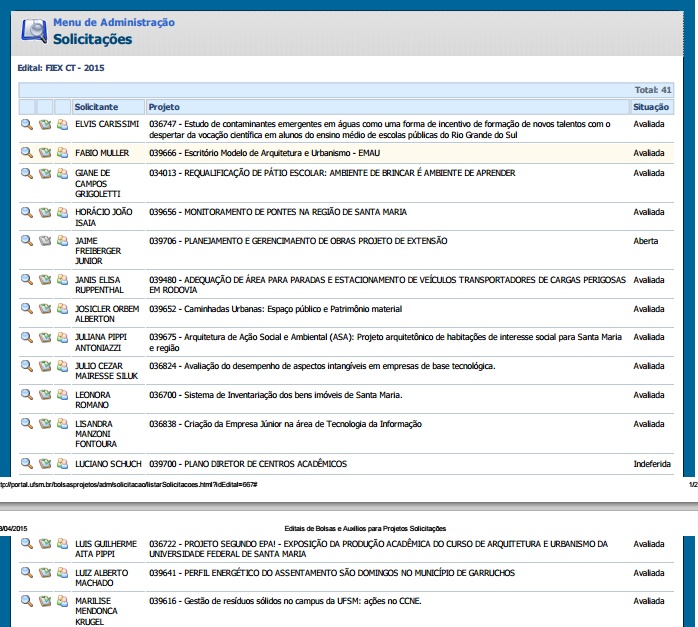Click the magnifier icon for Elvis Carissimi
The height and width of the screenshot is (627, 698).
coord(27,125)
